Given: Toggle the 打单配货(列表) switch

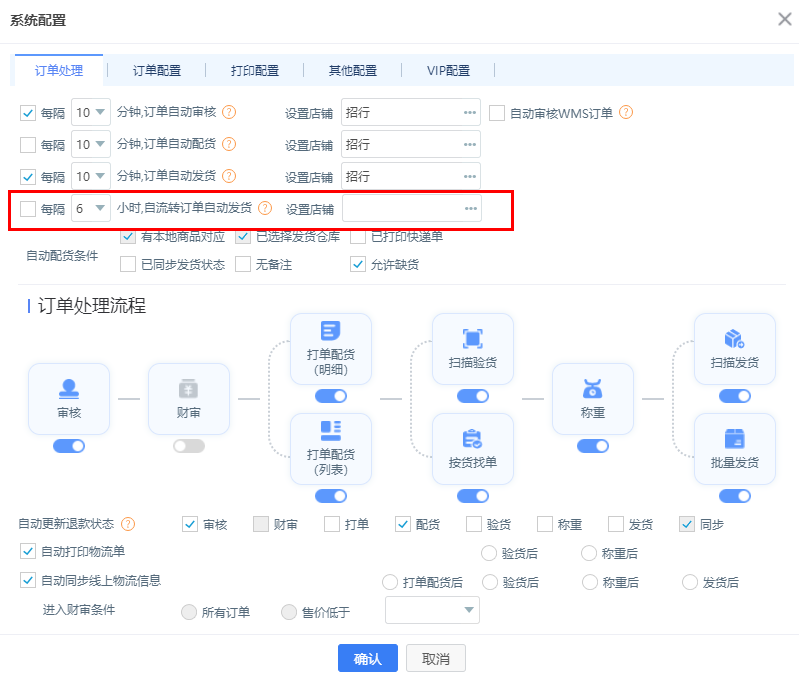Looking at the screenshot, I should [331, 496].
